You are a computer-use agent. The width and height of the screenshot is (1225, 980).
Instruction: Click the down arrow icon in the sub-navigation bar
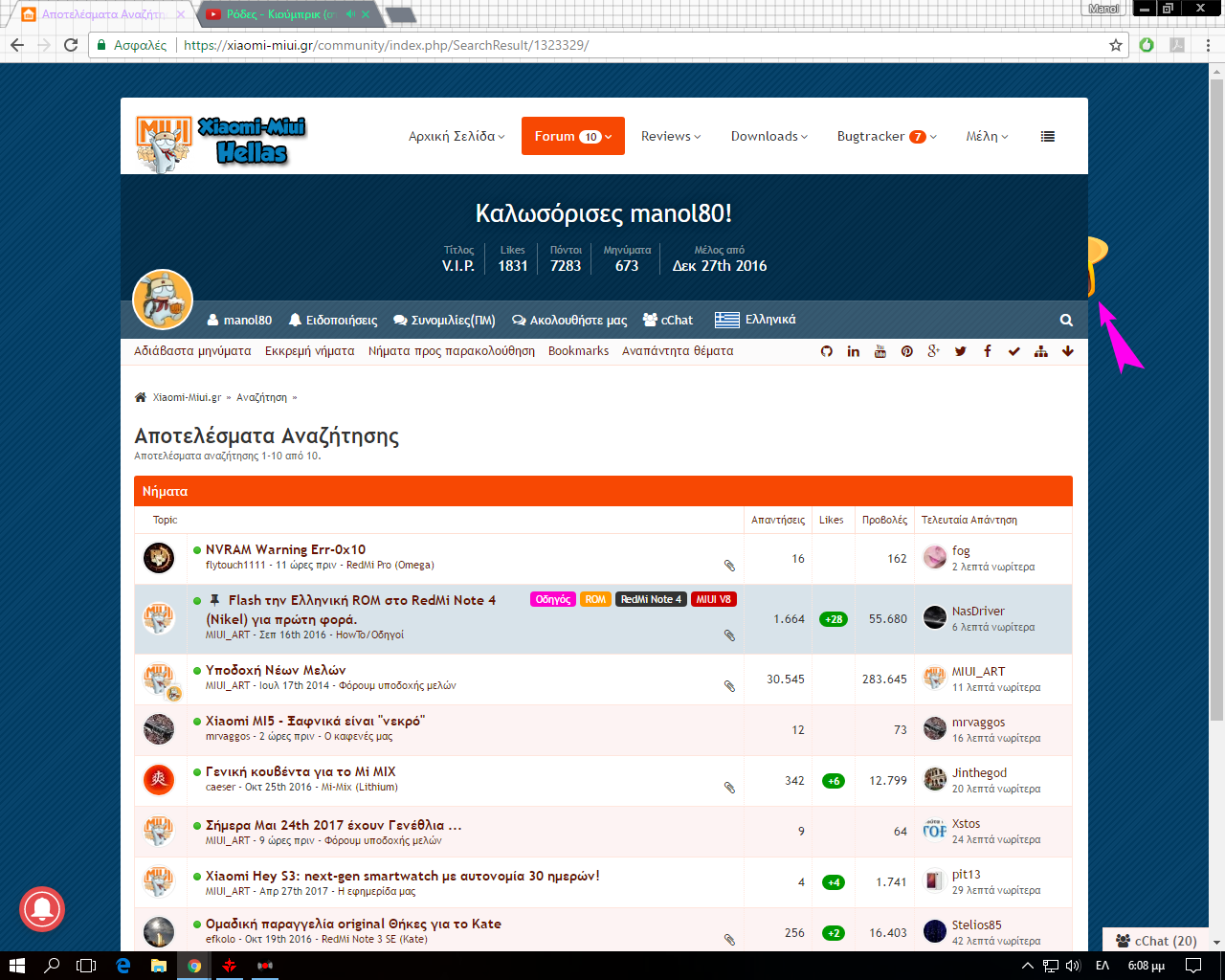click(x=1068, y=351)
